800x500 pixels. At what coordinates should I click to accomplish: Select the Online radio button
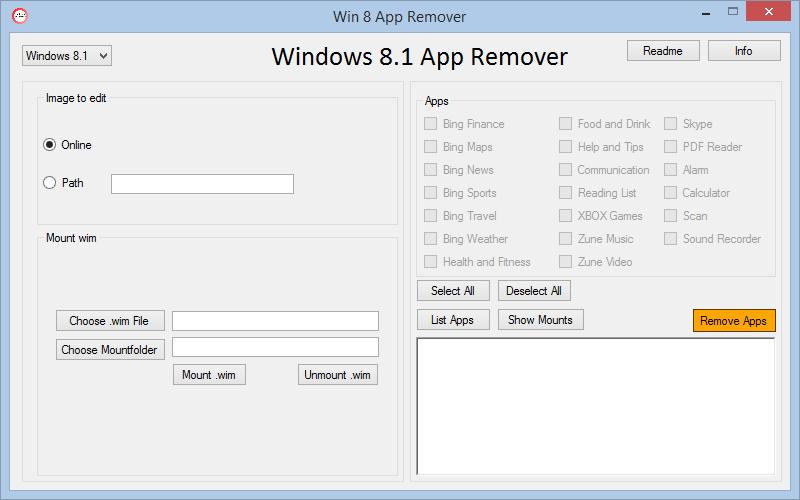pos(49,145)
